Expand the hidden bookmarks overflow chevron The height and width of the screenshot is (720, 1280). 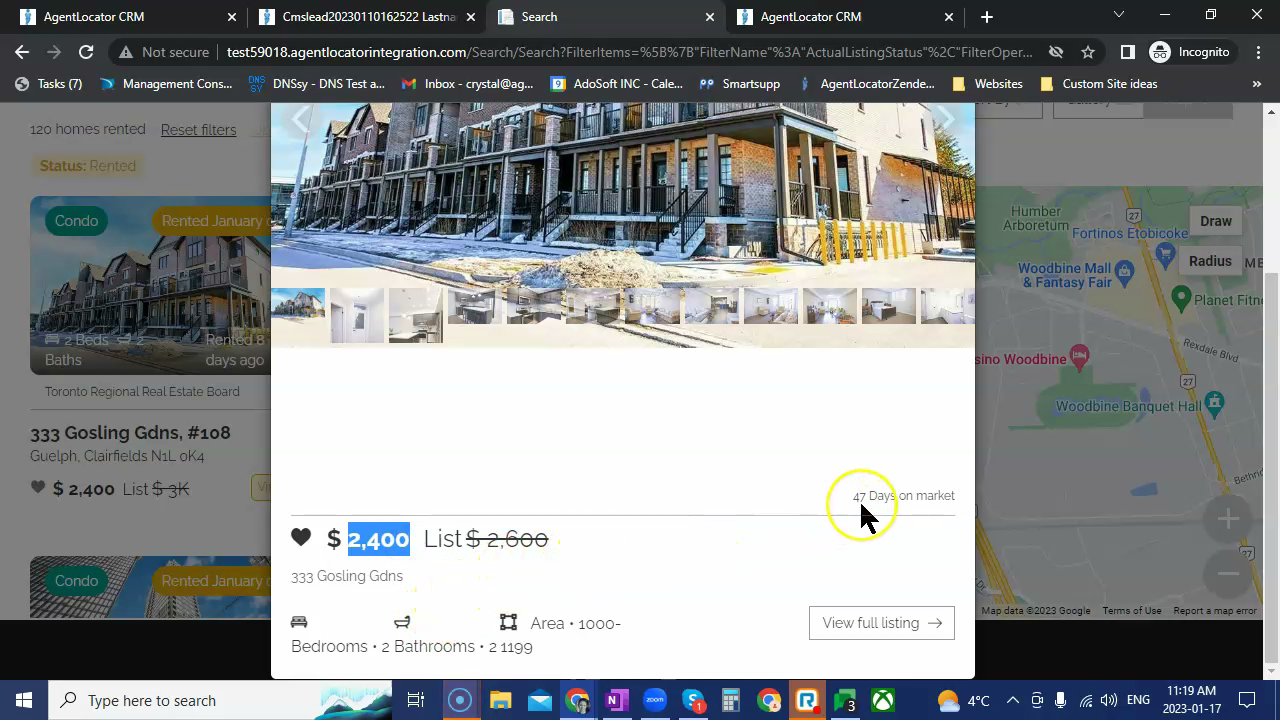click(1257, 84)
